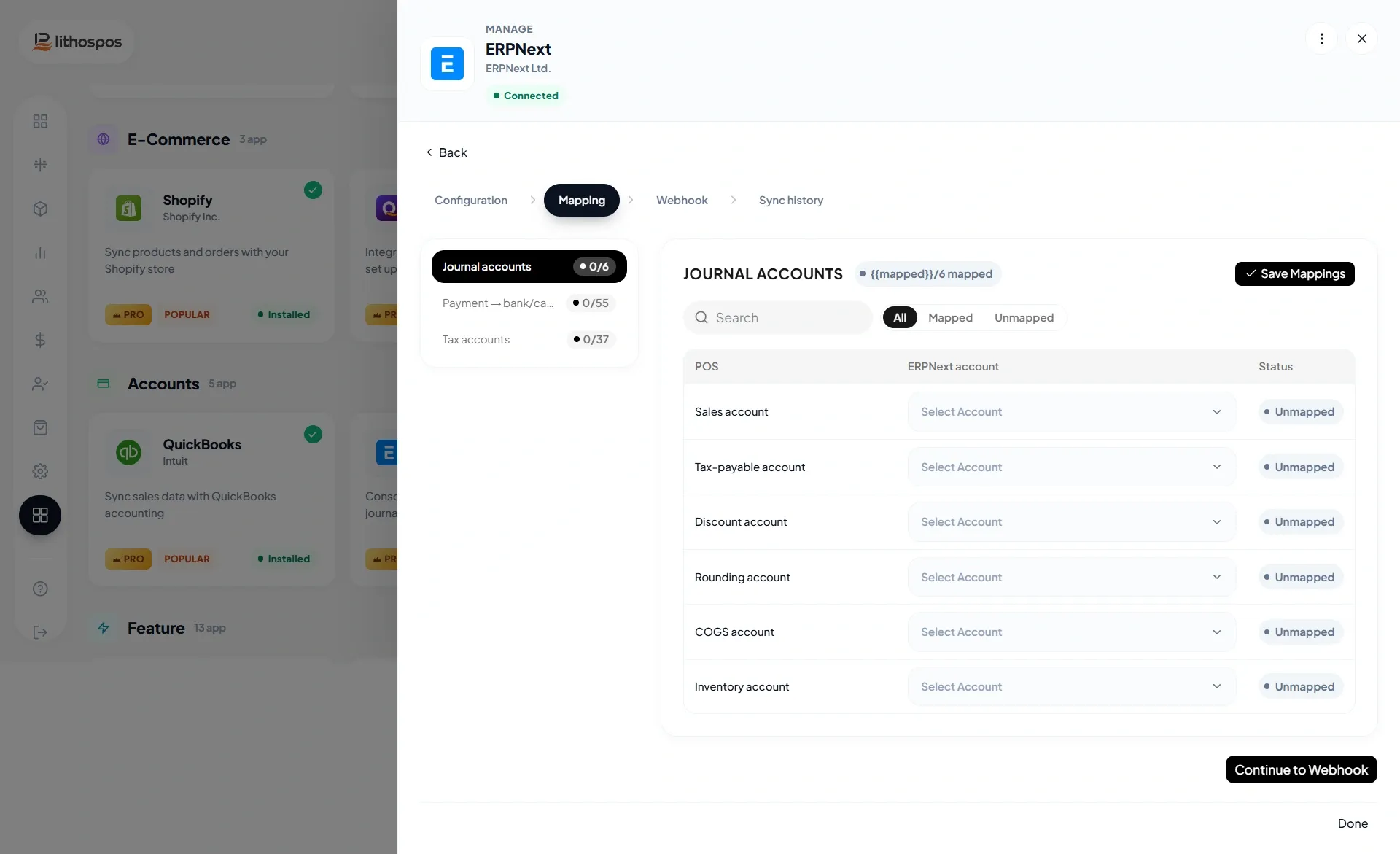
Task: Open the bar chart reports icon in sidebar
Action: [40, 253]
